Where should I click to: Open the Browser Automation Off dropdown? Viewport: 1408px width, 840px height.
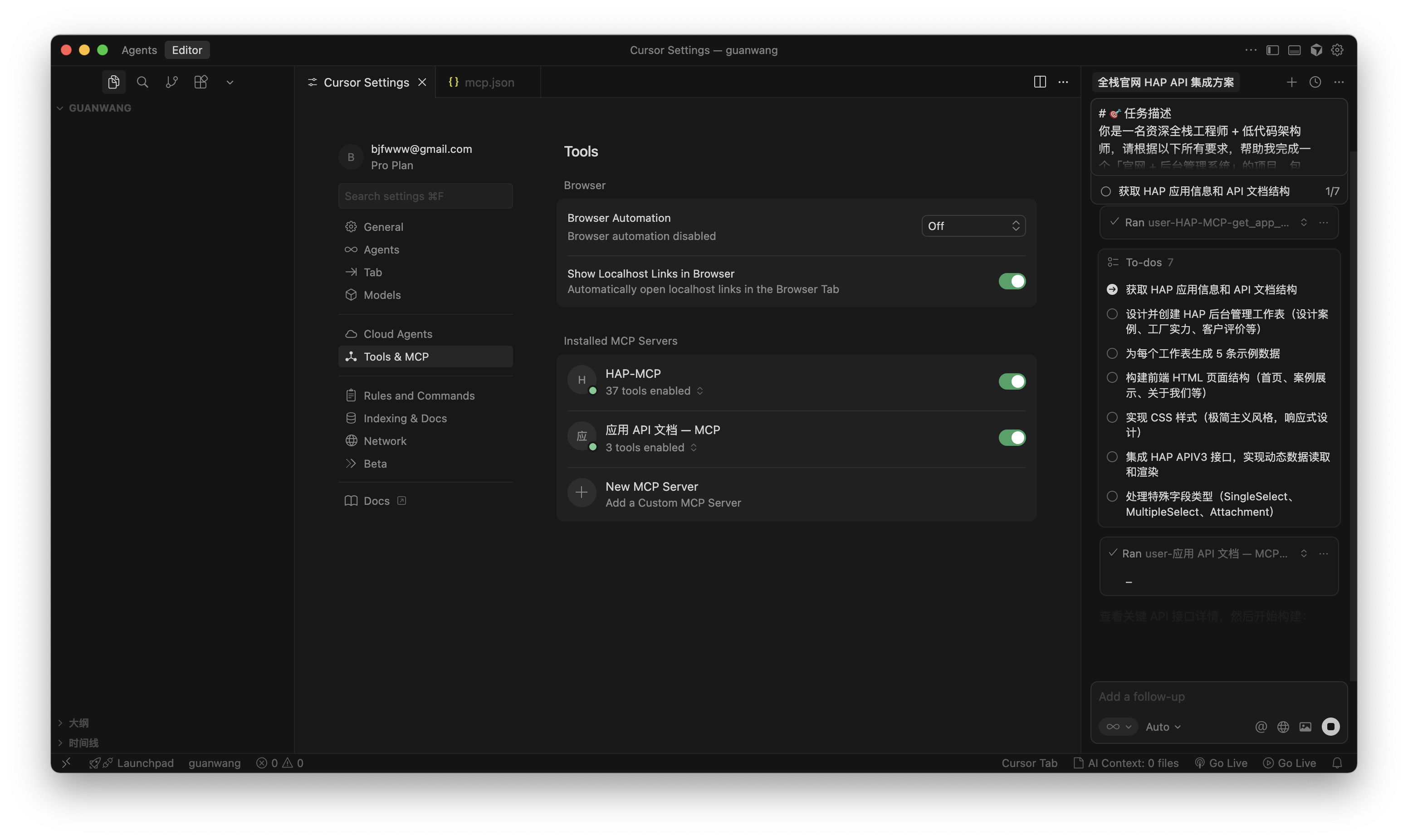(973, 226)
